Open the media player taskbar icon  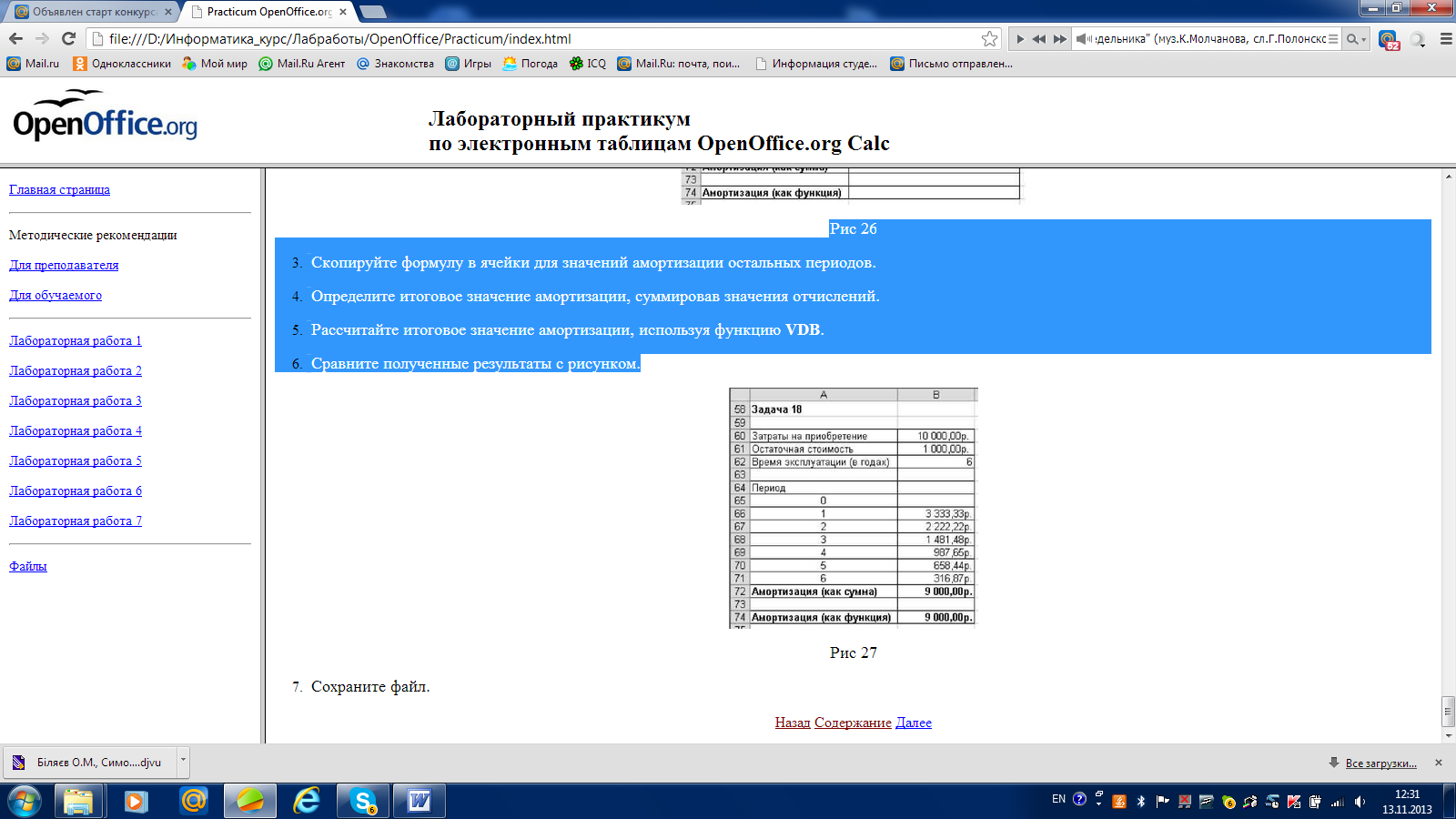(x=136, y=801)
